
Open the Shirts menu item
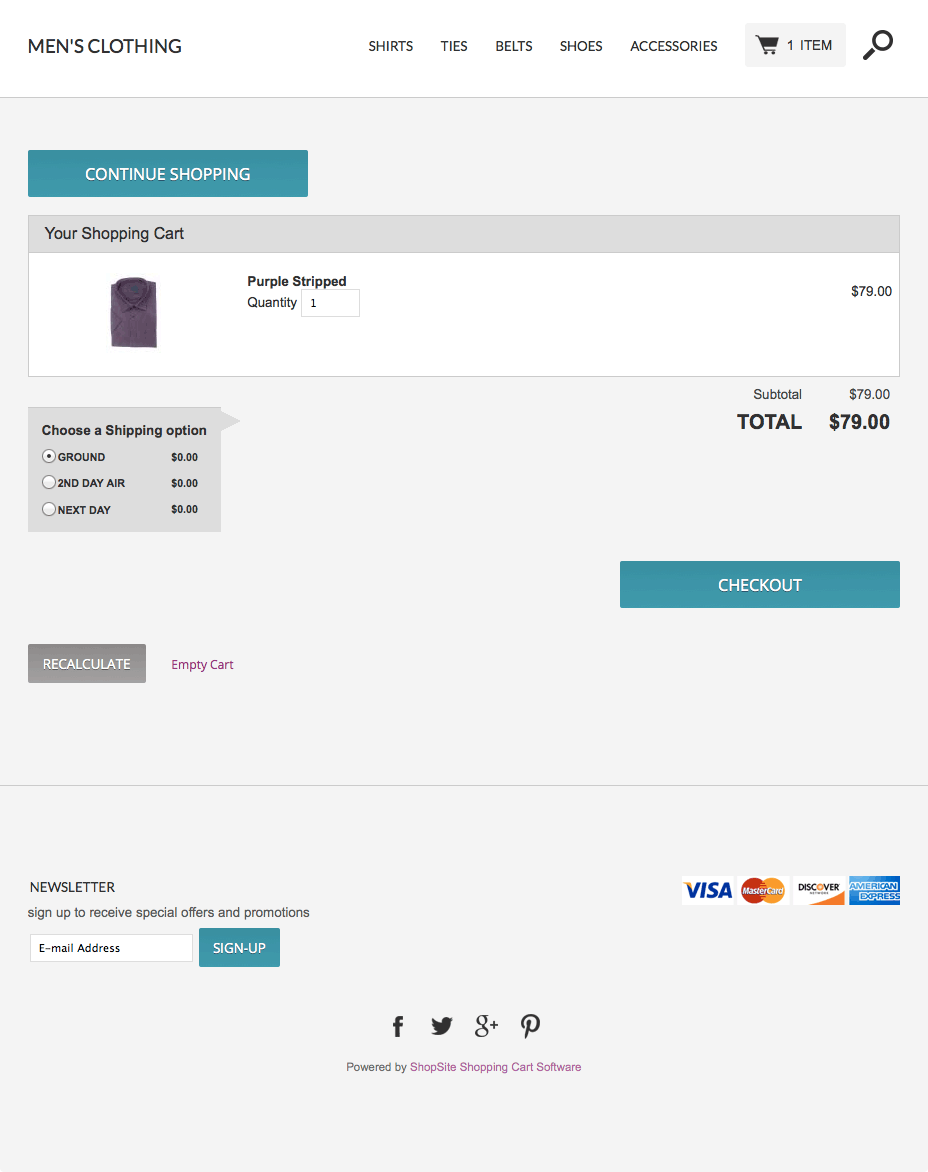(x=390, y=46)
